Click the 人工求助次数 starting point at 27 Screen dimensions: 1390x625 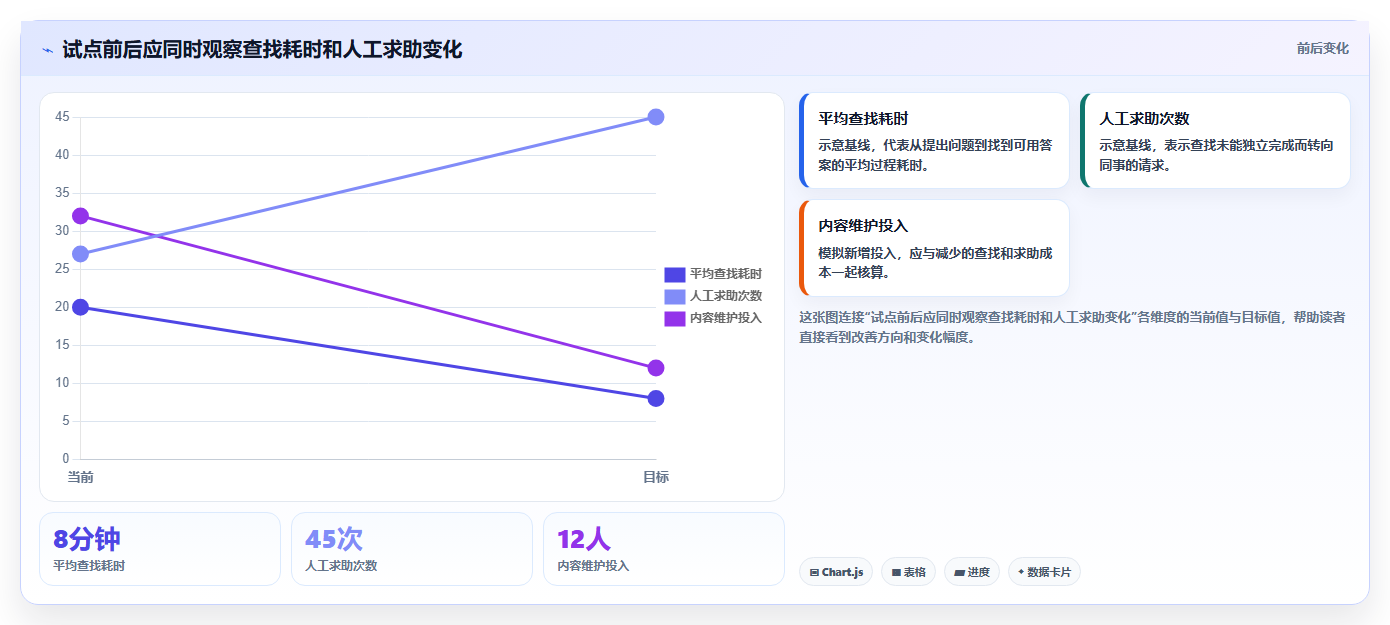coord(81,254)
